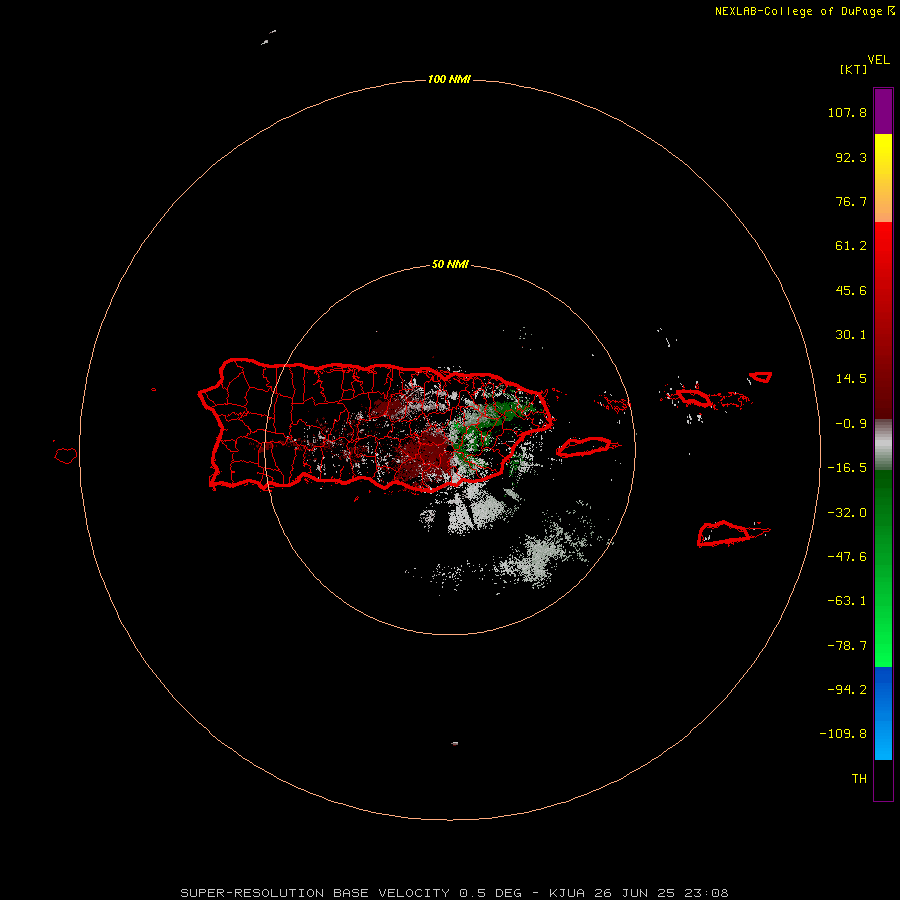
Task: Click the VEL legend title
Action: point(878,60)
